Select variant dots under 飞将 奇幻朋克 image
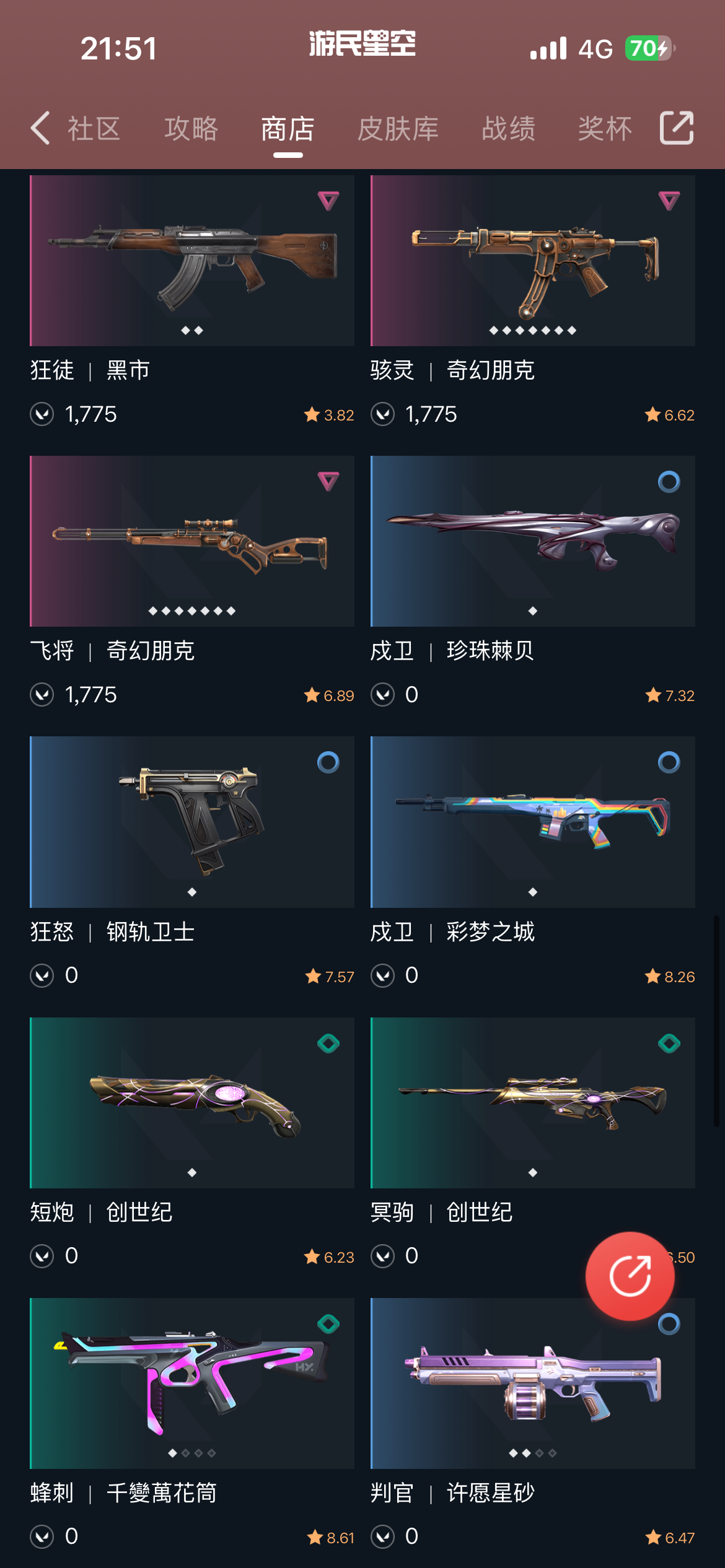The width and height of the screenshot is (725, 1568). coord(192,611)
